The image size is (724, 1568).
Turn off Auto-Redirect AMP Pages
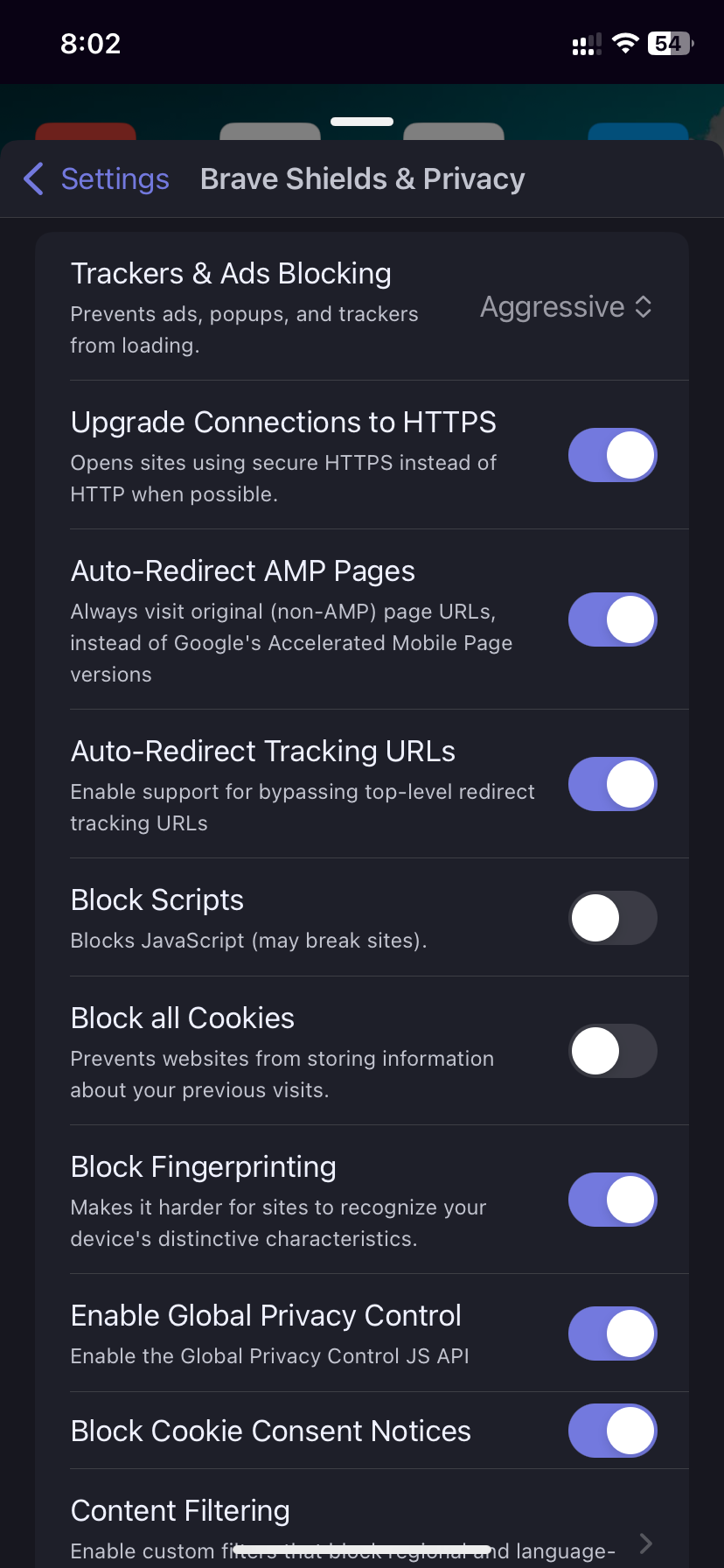click(612, 619)
